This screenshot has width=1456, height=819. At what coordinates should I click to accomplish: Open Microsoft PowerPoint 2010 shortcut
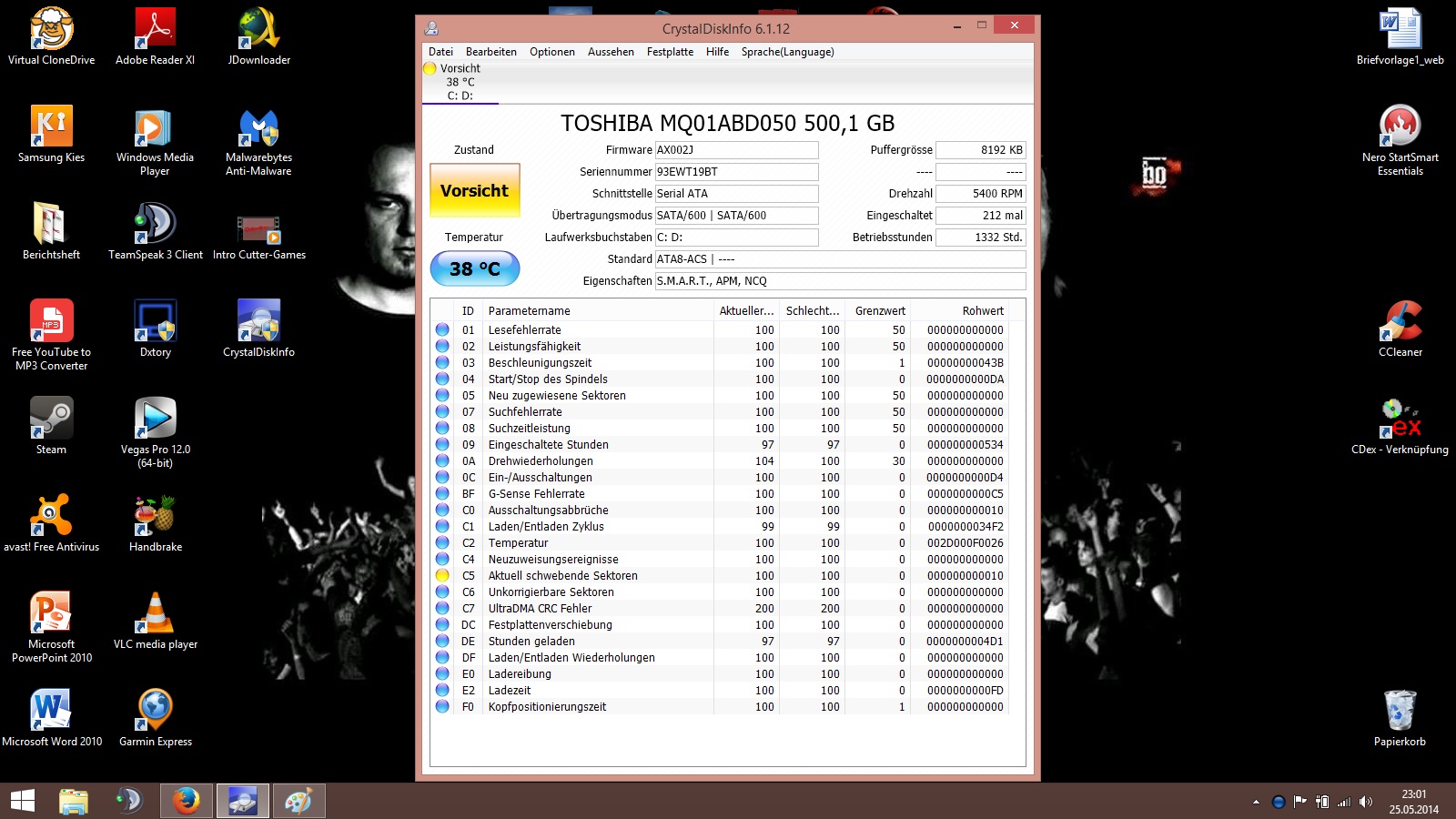(52, 627)
